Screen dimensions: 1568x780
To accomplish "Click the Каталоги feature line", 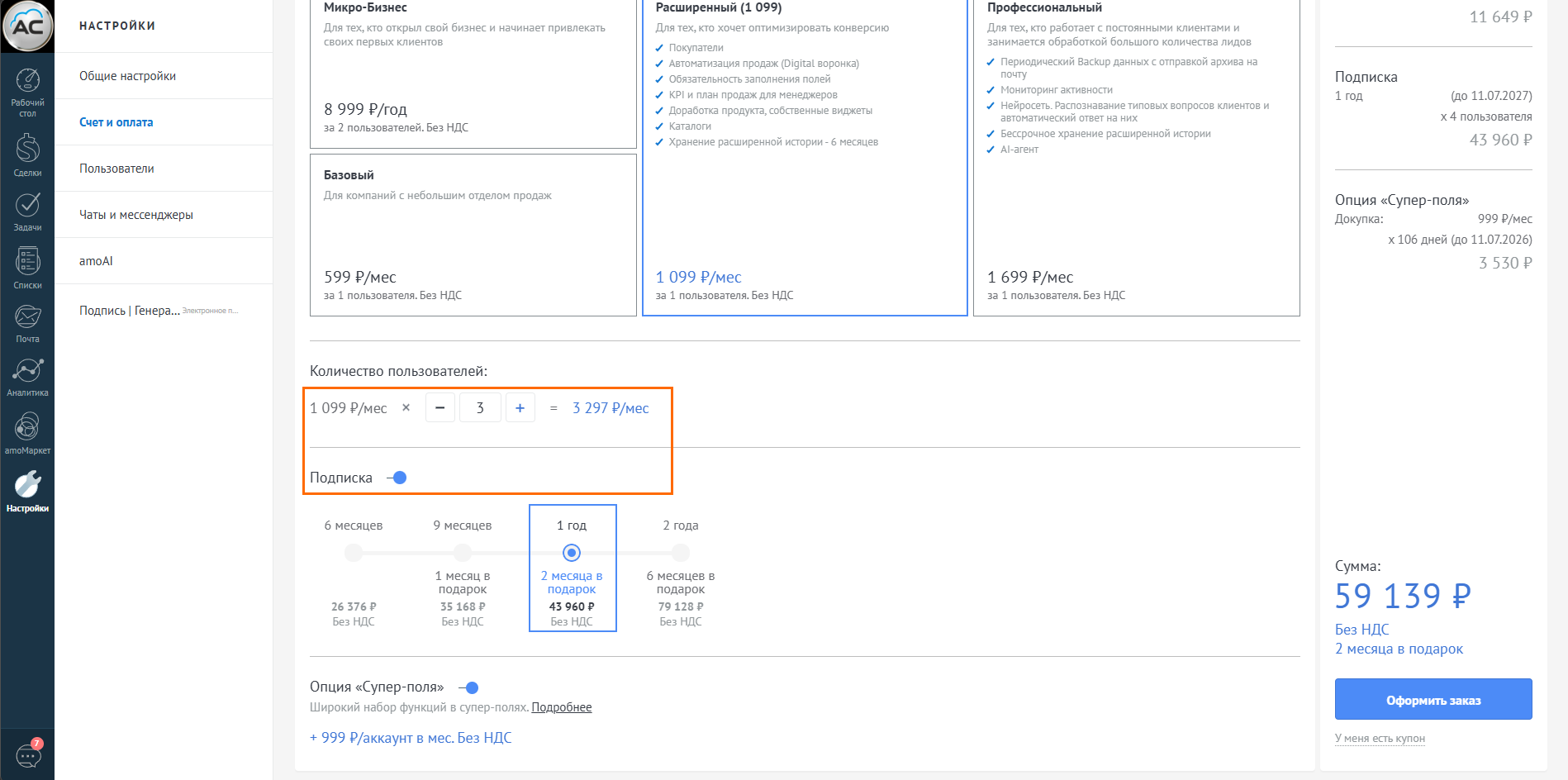I will click(x=690, y=126).
